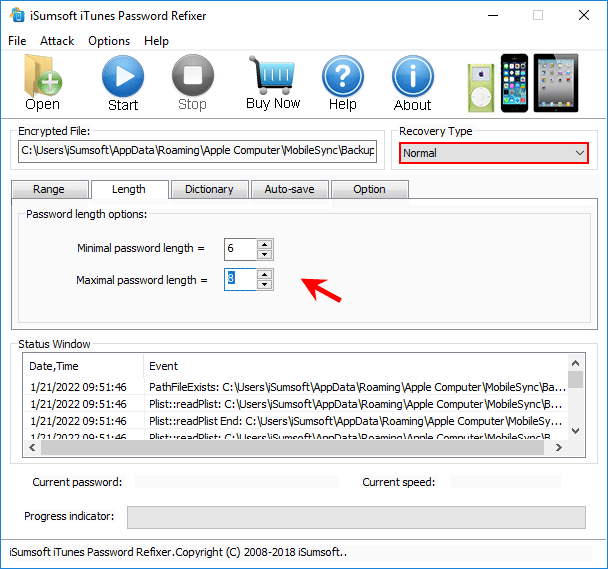608x569 pixels.
Task: Open the Auto-save tab
Action: click(x=290, y=189)
